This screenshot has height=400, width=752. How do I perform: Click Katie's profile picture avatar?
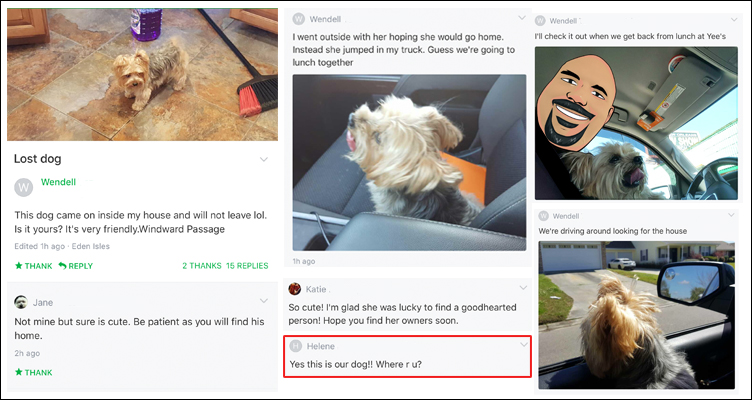click(x=294, y=289)
